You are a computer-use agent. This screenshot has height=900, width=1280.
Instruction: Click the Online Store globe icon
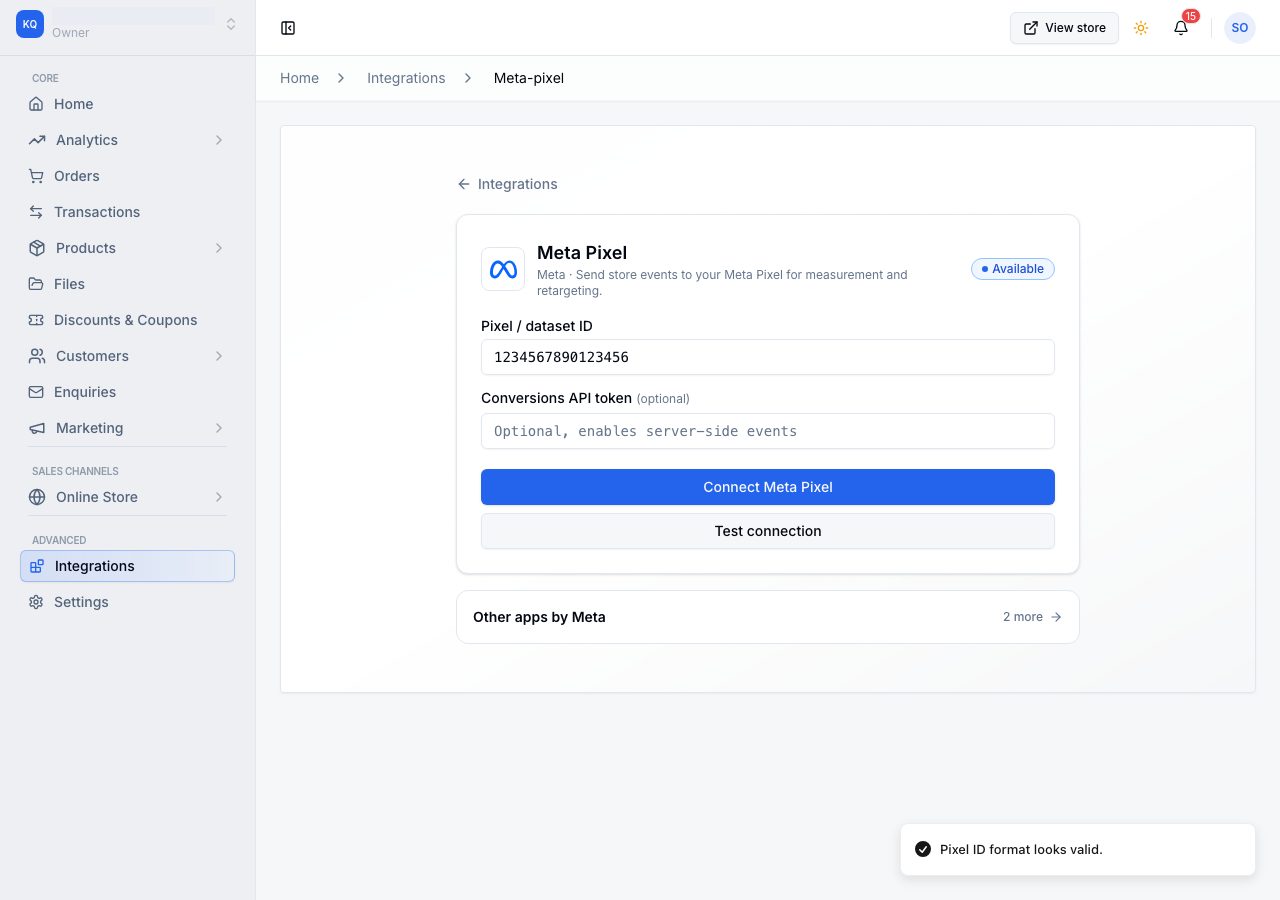[x=37, y=497]
